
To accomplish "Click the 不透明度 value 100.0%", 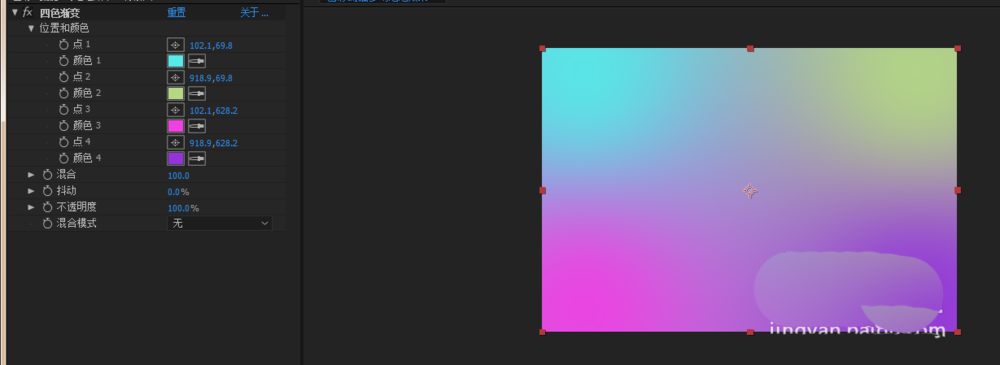I will click(183, 209).
